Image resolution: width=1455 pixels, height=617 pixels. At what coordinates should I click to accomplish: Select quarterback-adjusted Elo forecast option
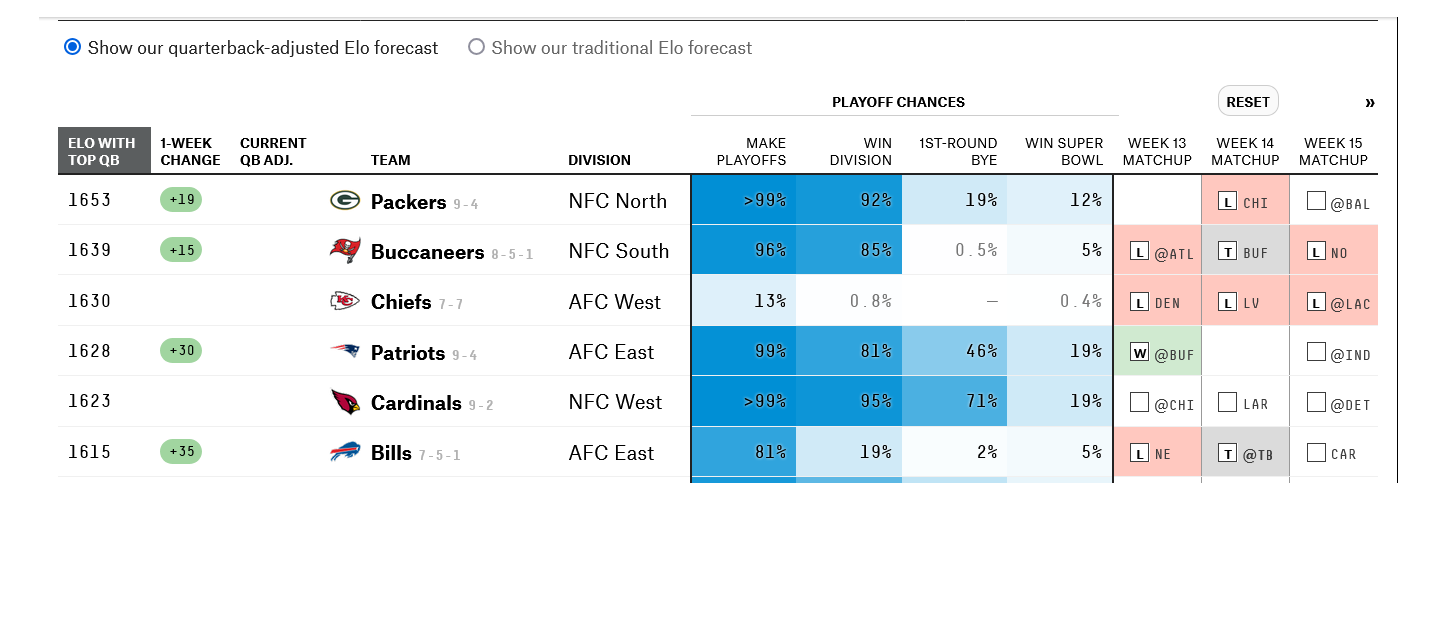72,47
